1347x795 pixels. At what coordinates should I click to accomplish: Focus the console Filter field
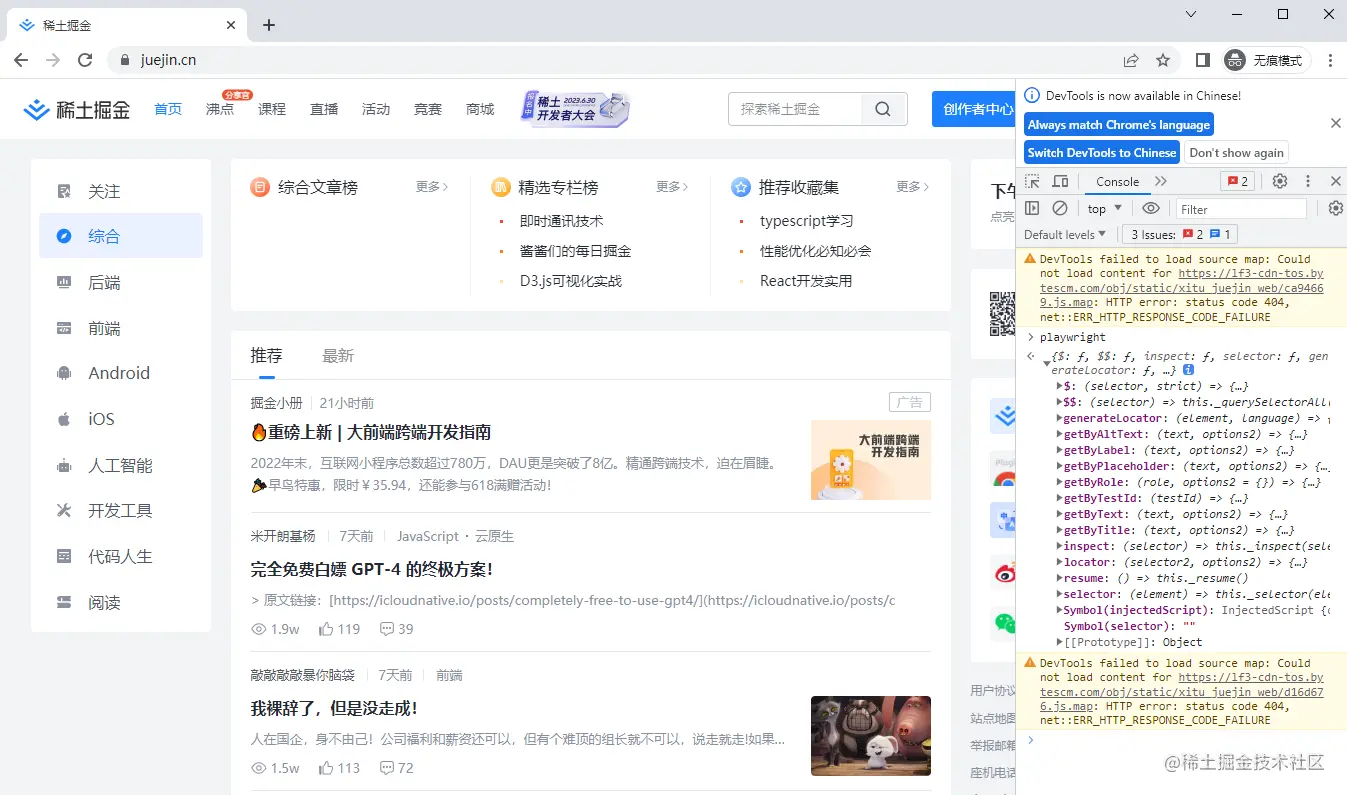[1241, 209]
